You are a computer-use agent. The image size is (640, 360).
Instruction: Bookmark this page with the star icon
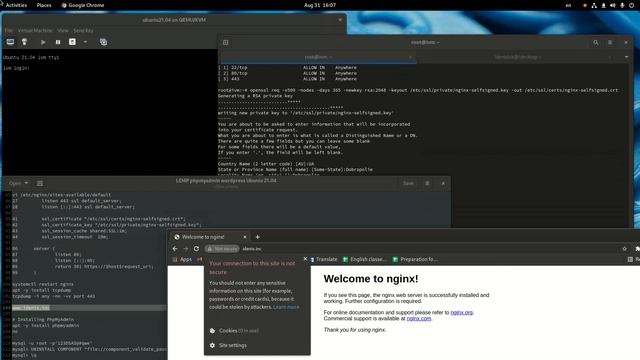coord(624,249)
